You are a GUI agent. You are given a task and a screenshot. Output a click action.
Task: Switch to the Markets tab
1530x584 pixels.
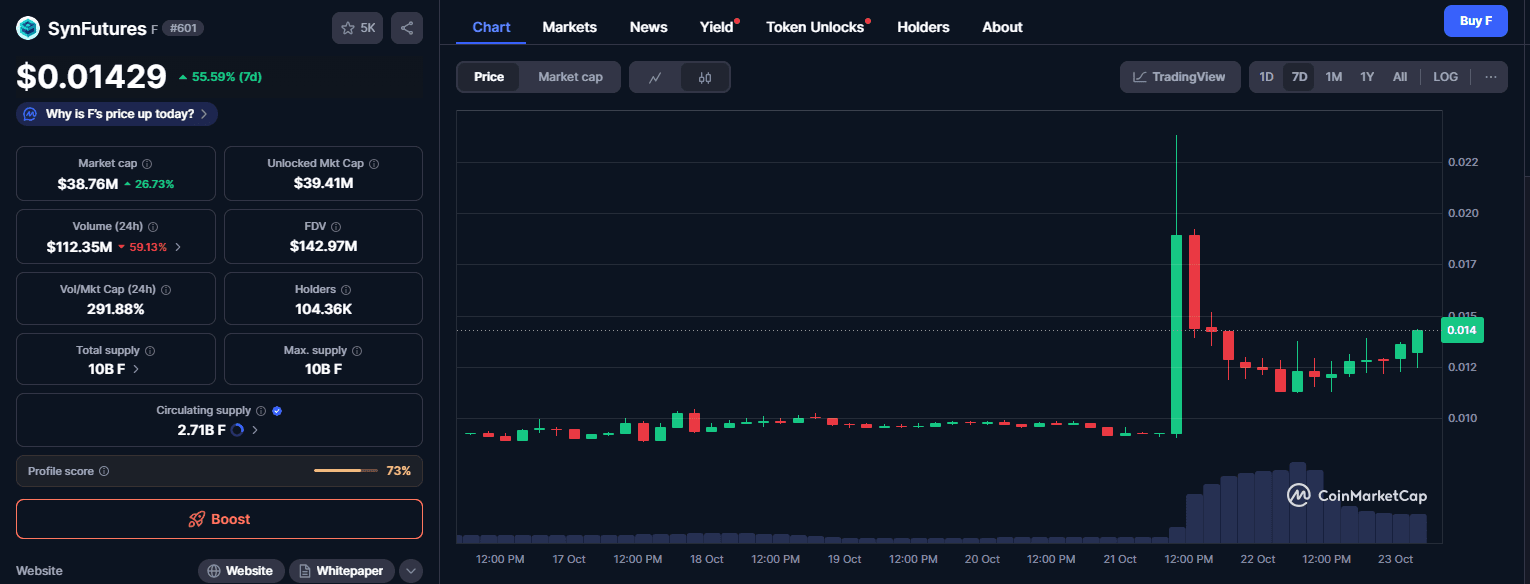[x=569, y=27]
